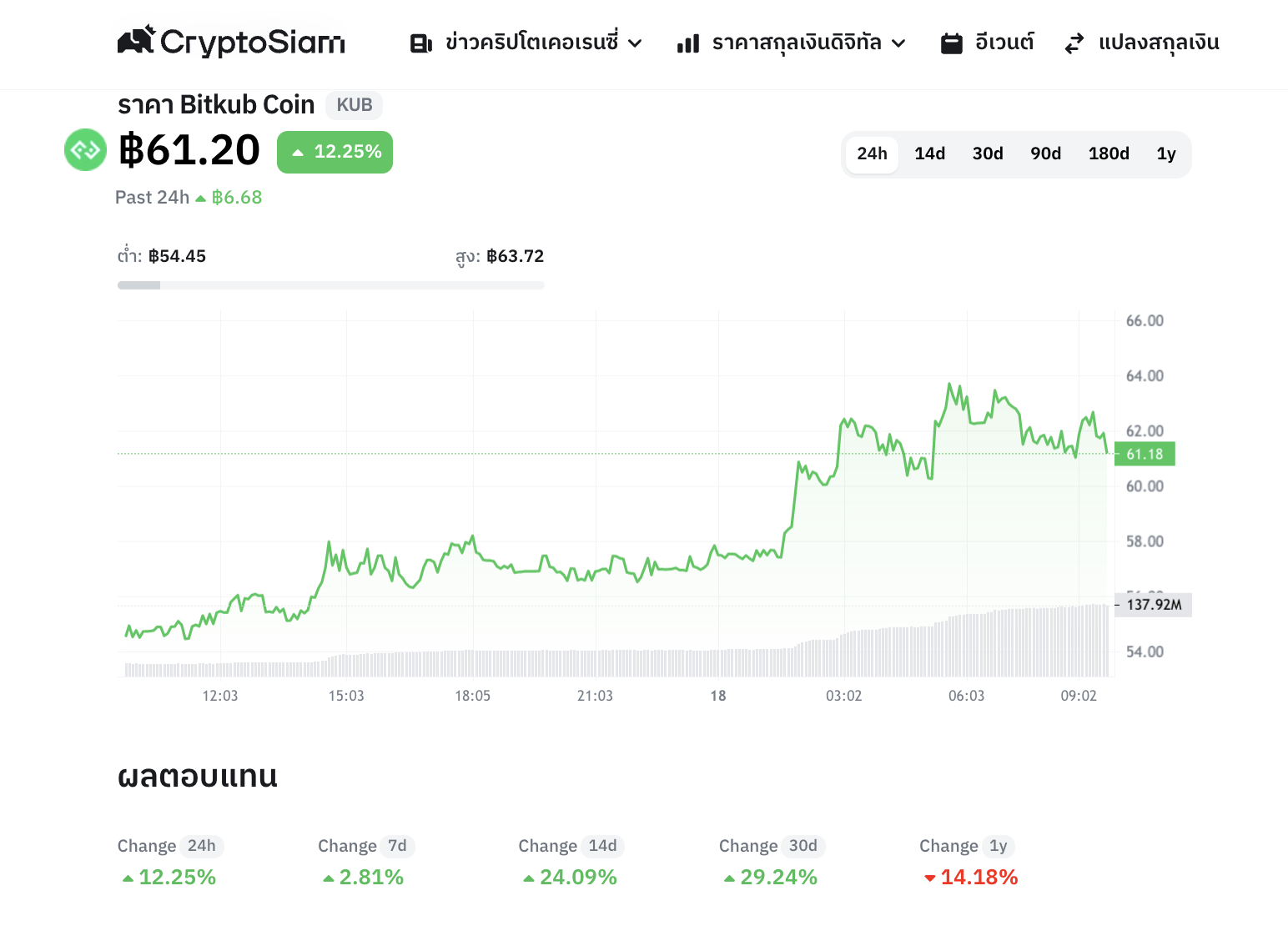The width and height of the screenshot is (1288, 931).
Task: Switch chart range to 30d
Action: click(x=988, y=154)
